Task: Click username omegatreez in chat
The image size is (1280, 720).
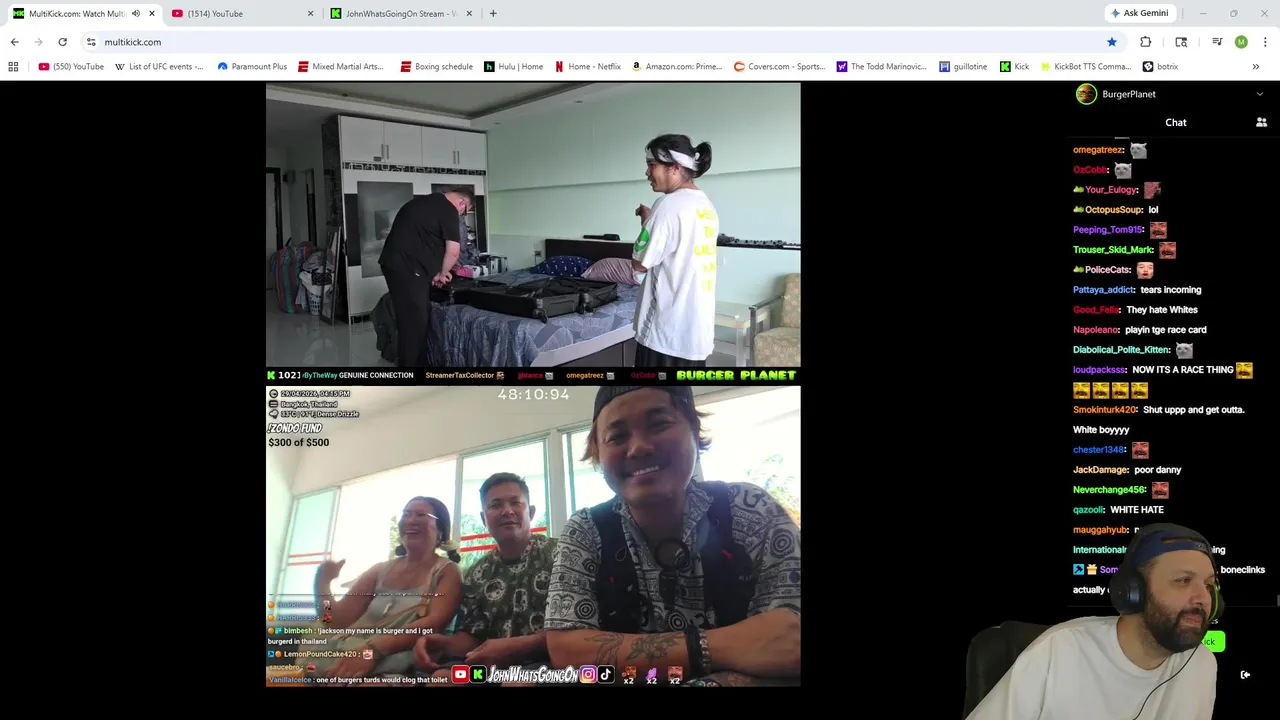Action: click(1098, 150)
